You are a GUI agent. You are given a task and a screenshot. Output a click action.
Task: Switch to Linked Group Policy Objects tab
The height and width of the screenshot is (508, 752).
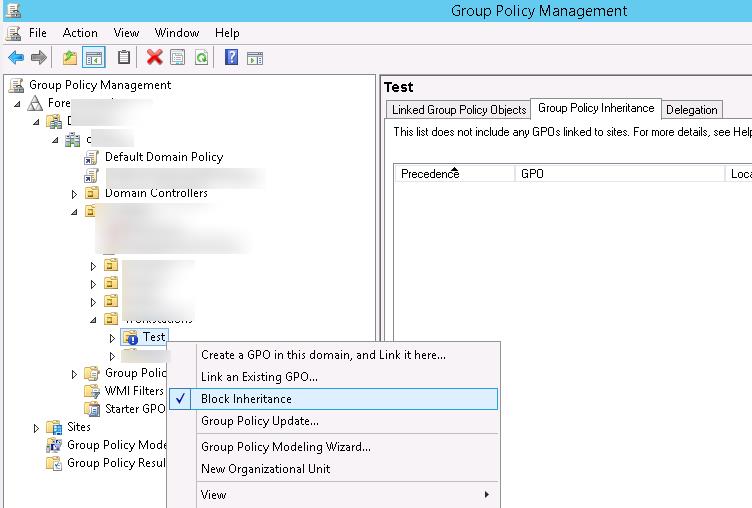pos(458,110)
